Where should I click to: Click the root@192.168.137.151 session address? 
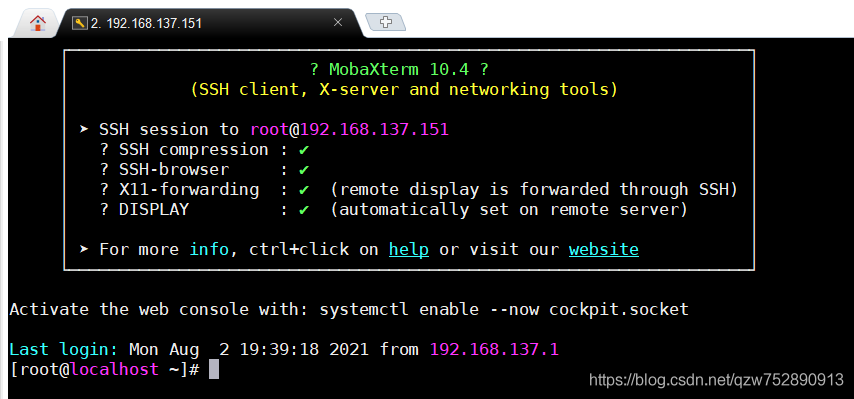(349, 130)
